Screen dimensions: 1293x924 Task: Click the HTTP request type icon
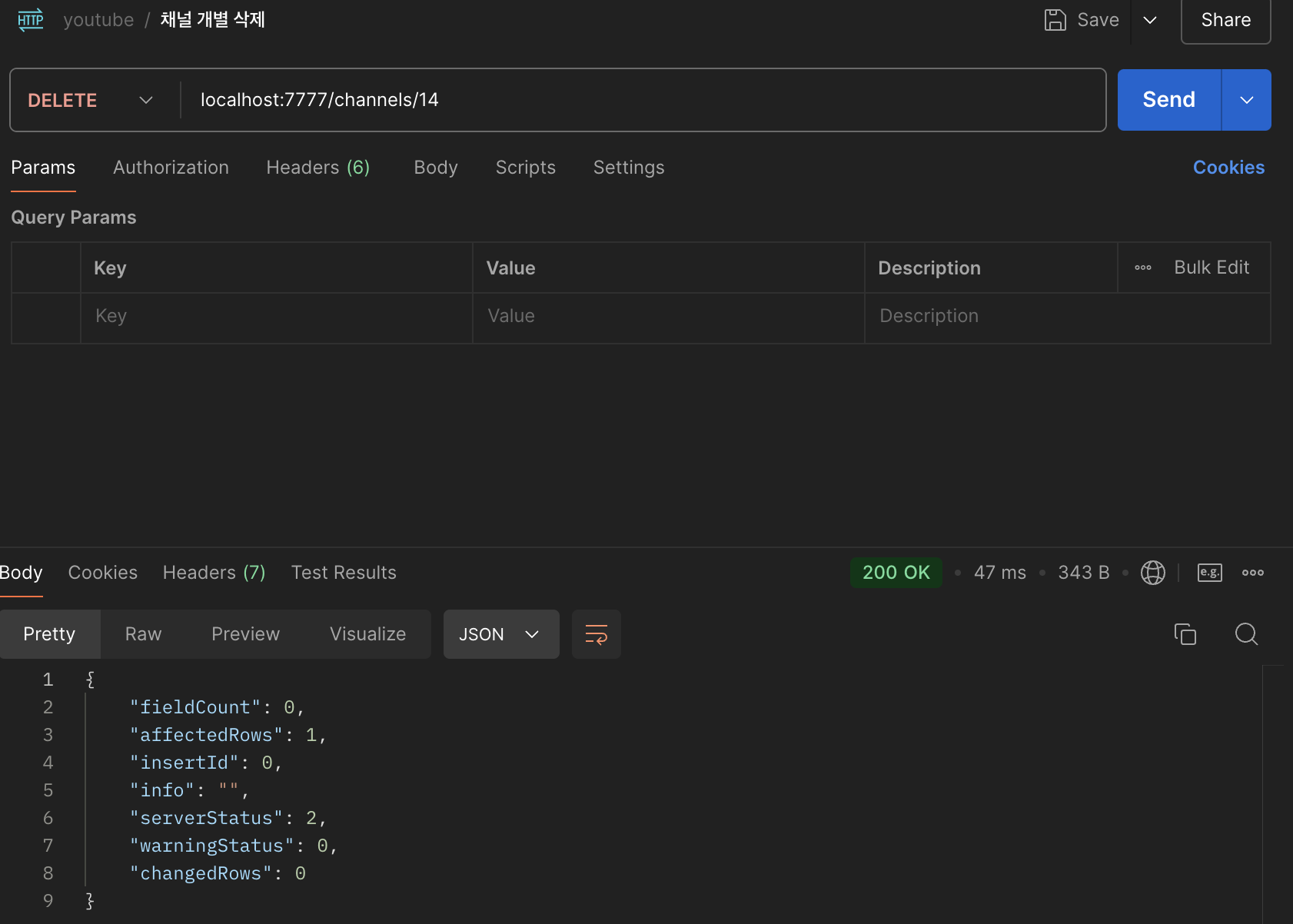click(31, 20)
